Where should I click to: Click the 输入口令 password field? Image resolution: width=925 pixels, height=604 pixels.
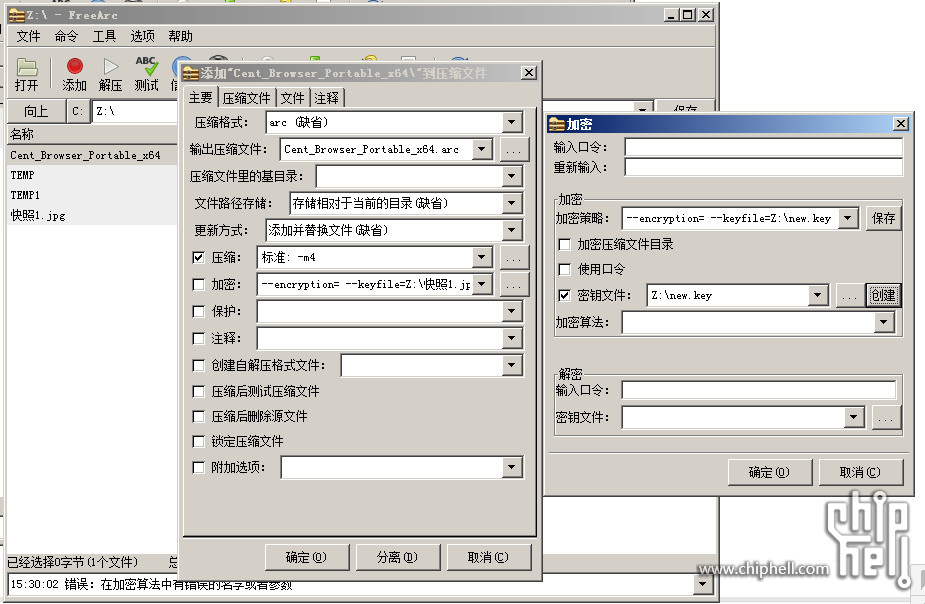[763, 147]
